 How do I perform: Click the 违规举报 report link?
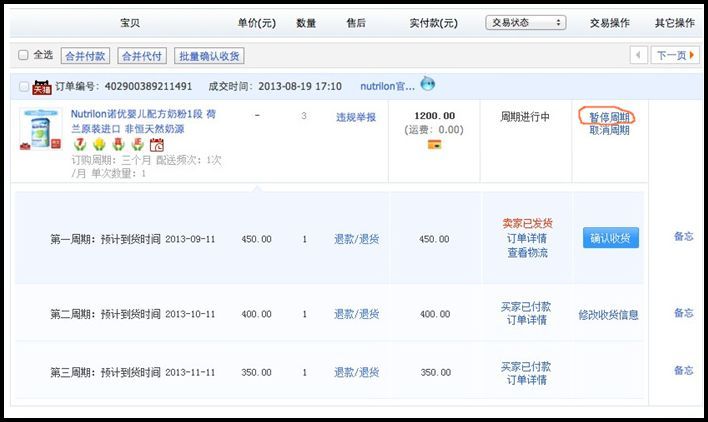pos(356,117)
